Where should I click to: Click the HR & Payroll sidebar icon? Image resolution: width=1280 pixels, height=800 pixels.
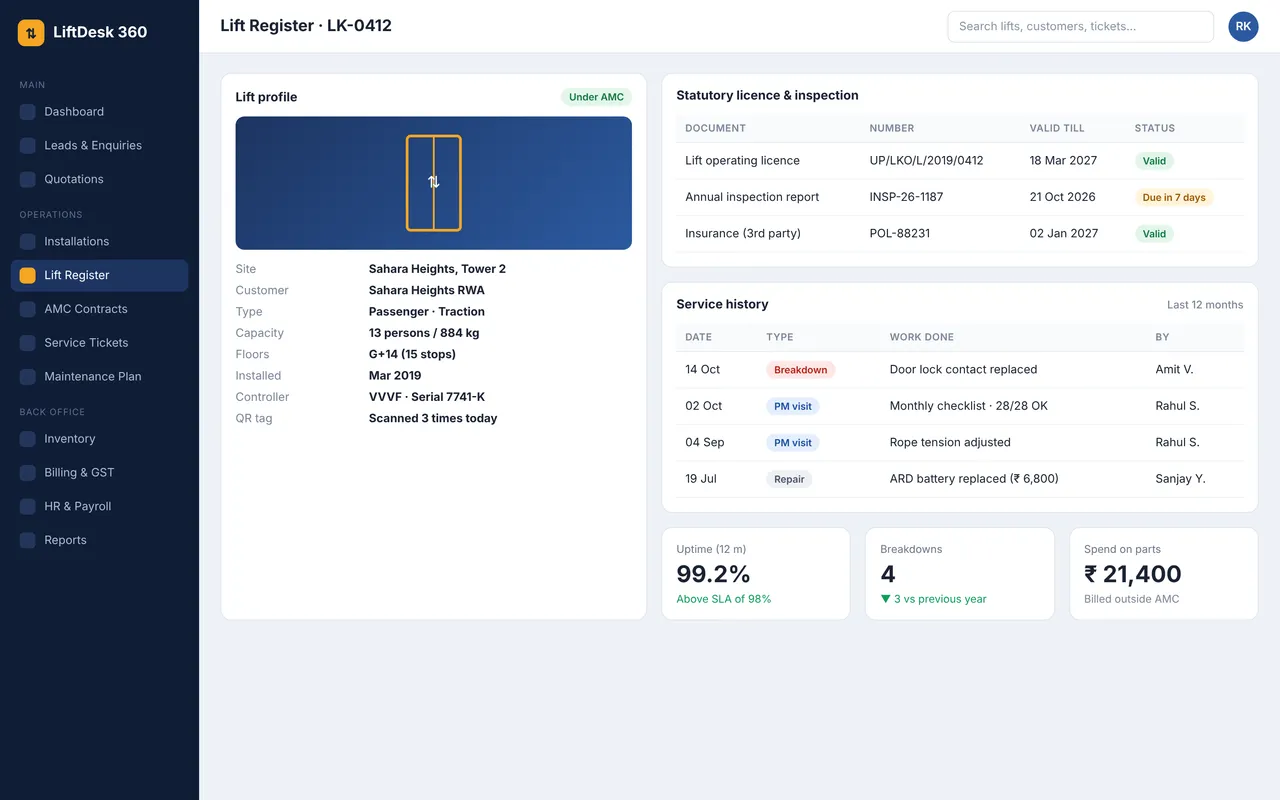[28, 507]
